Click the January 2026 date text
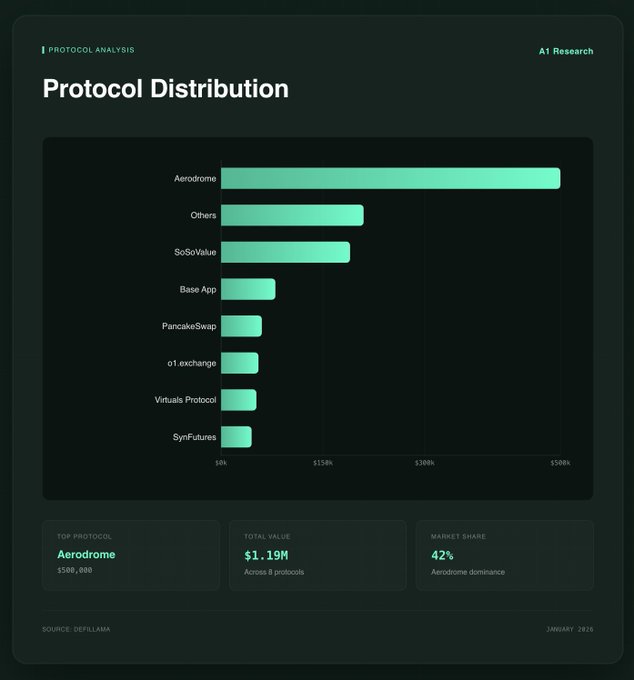Image resolution: width=634 pixels, height=680 pixels. (569, 629)
